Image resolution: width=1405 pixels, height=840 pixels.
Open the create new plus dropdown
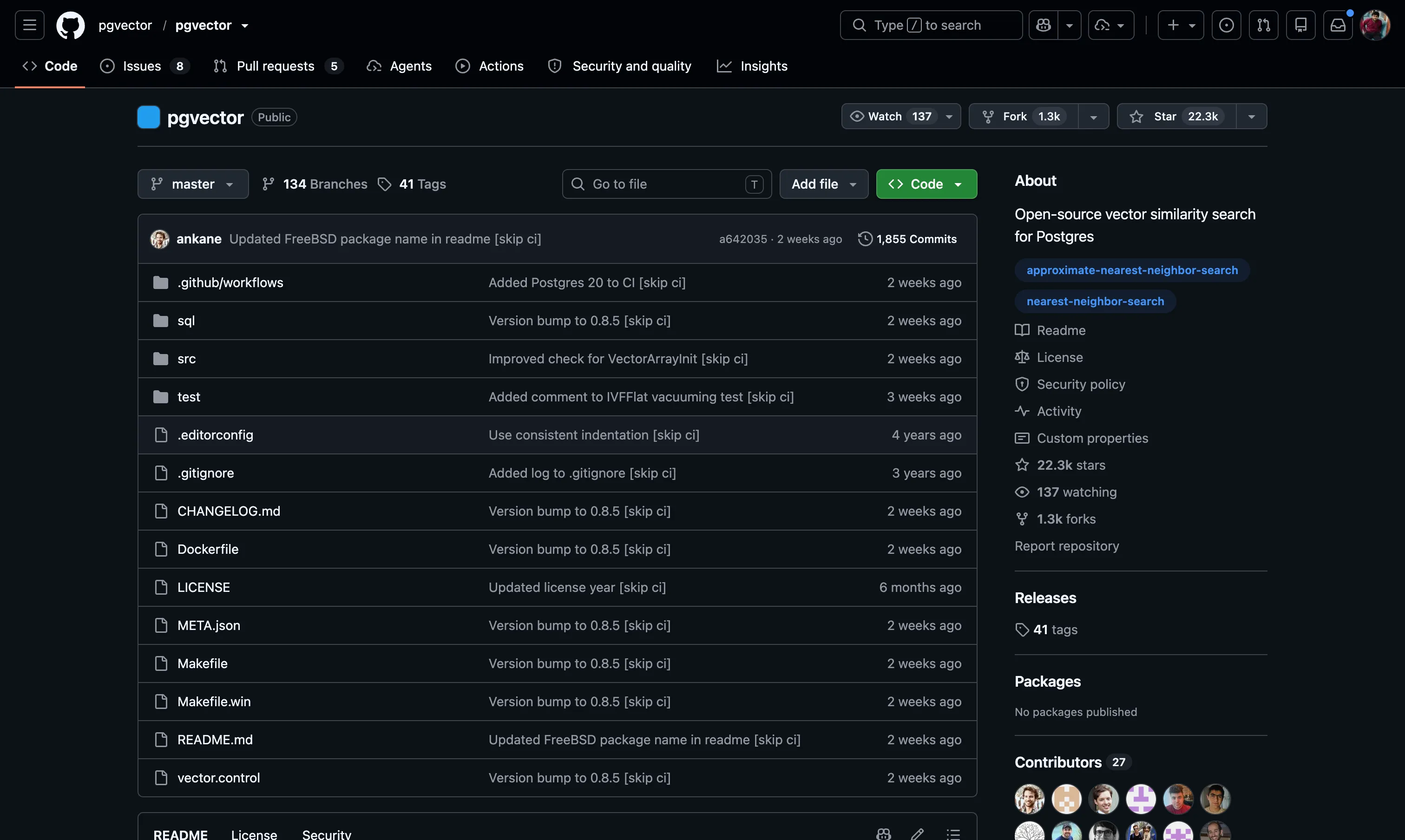pyautogui.click(x=1180, y=25)
